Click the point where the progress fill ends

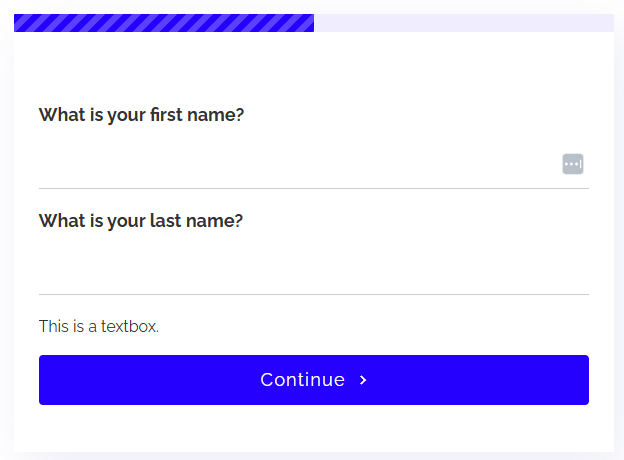pos(314,23)
